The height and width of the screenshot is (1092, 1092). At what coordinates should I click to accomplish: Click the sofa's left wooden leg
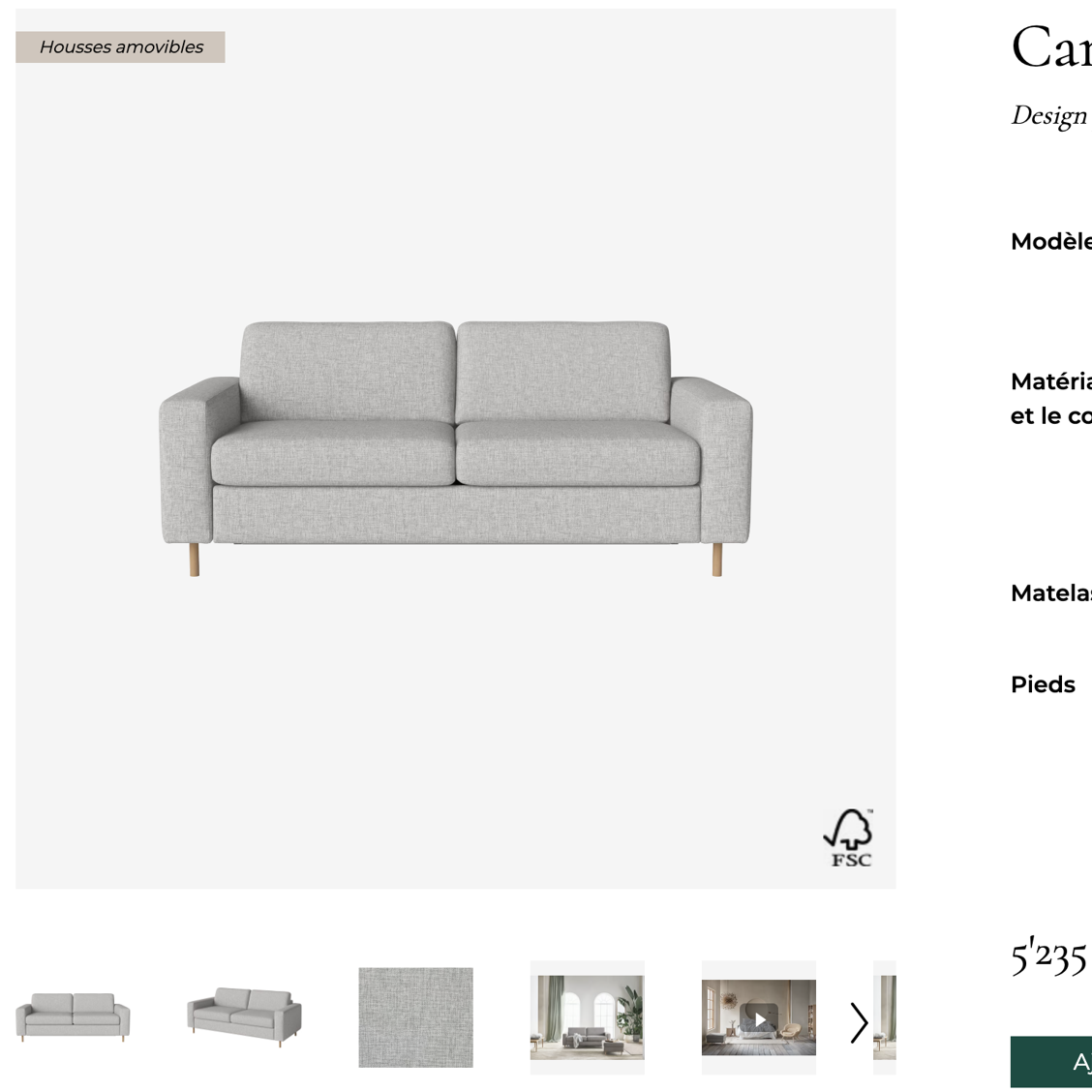tap(195, 560)
